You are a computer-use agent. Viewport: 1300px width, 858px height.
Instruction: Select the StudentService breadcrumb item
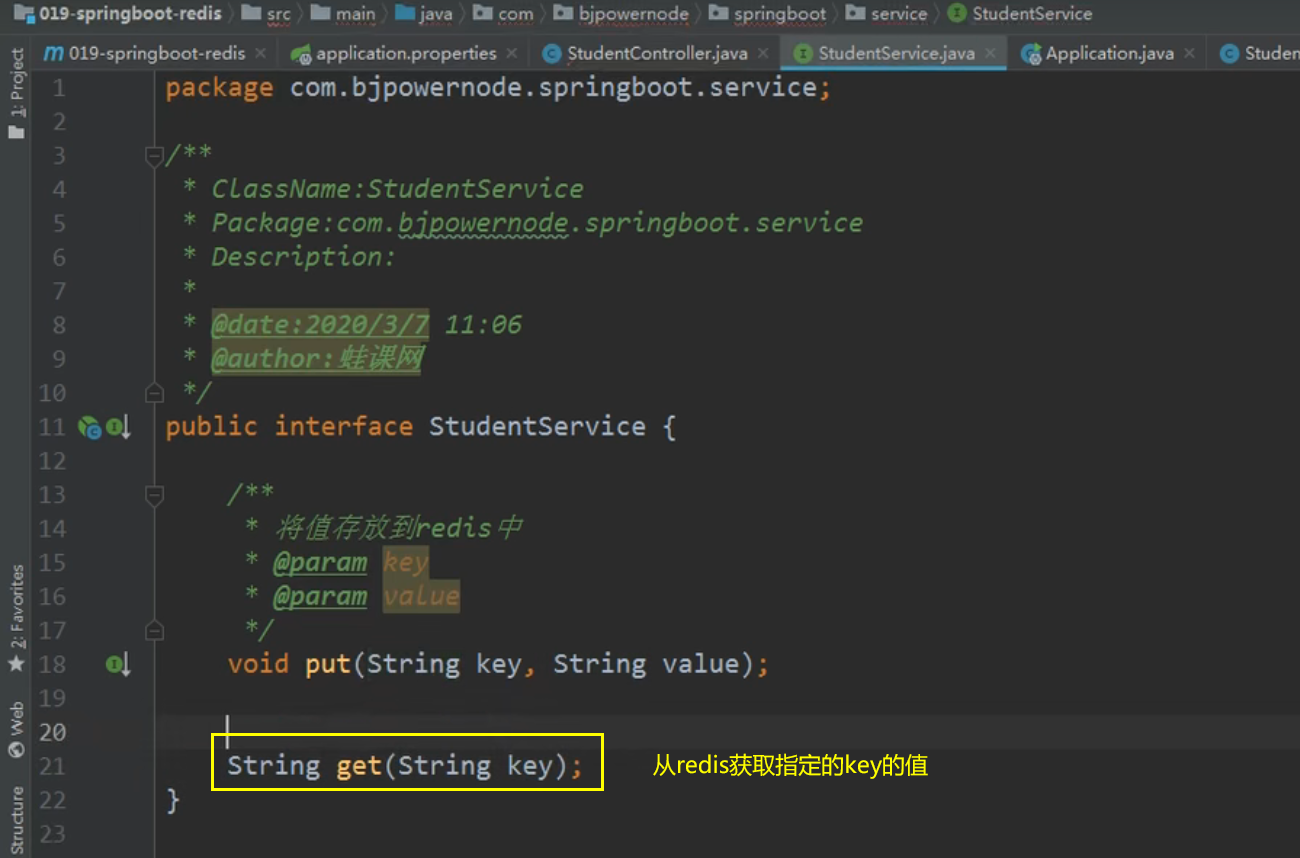point(1020,13)
